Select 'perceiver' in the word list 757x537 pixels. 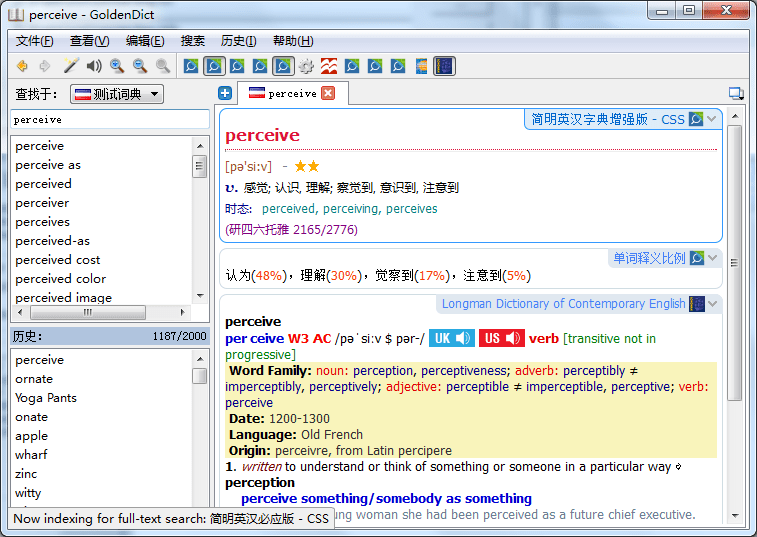[x=42, y=203]
